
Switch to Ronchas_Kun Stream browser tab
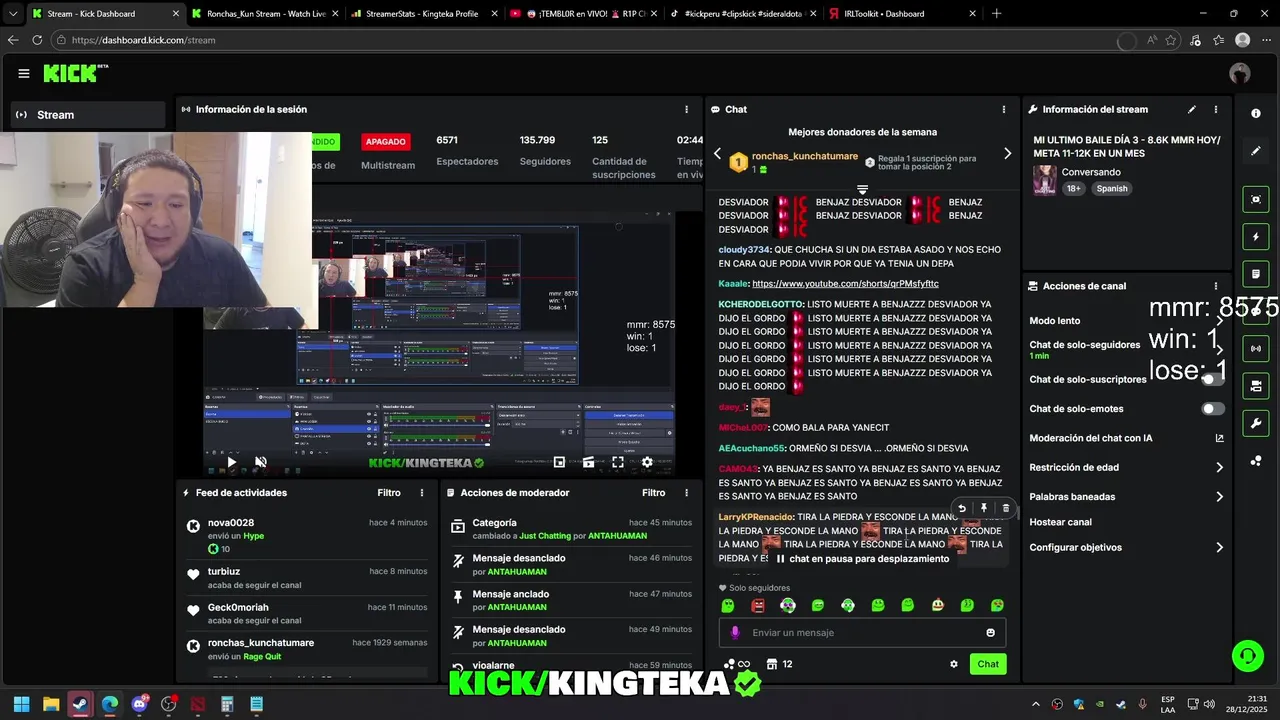coord(264,14)
